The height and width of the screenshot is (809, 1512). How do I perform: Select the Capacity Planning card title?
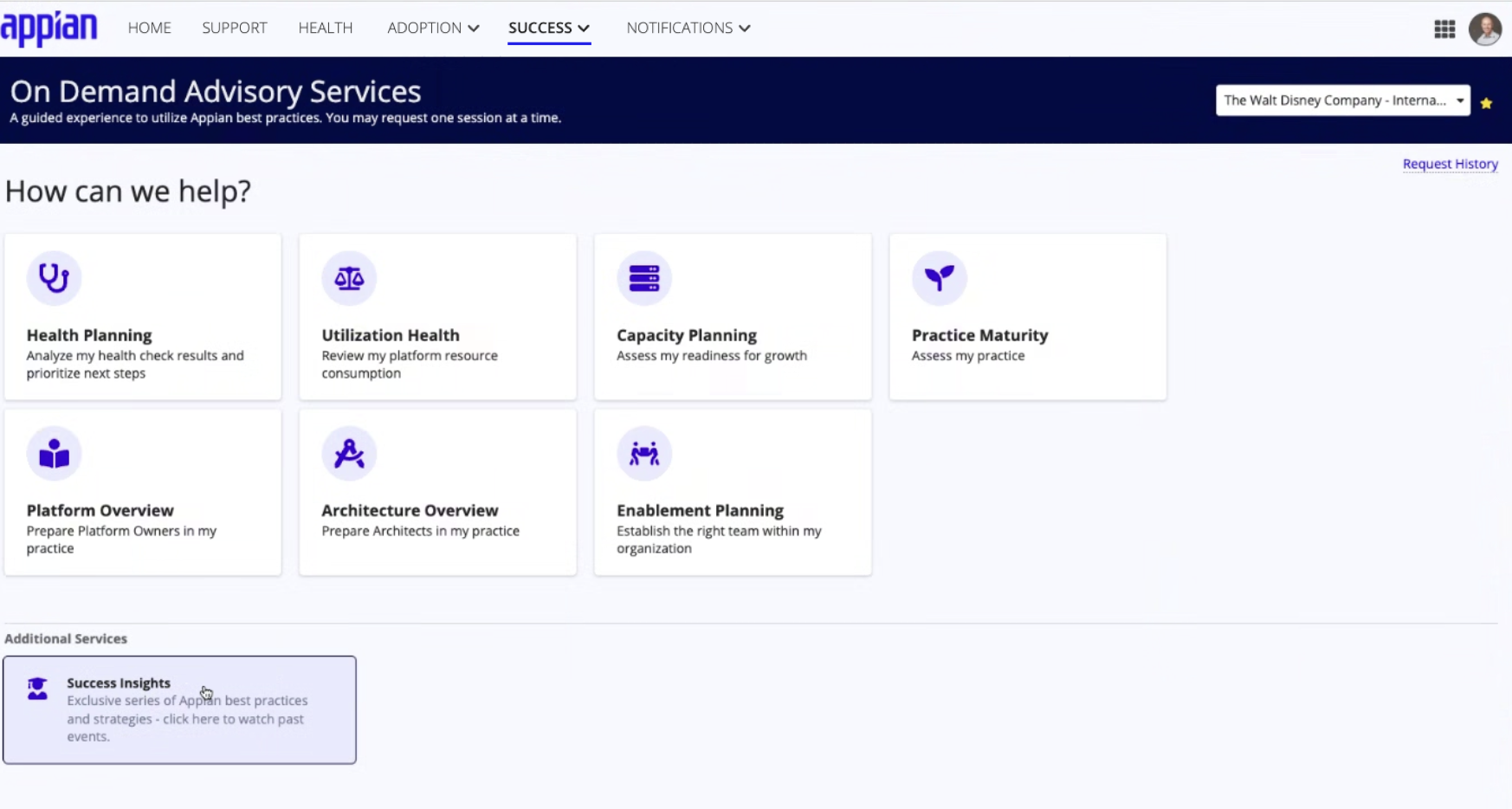[x=687, y=335]
